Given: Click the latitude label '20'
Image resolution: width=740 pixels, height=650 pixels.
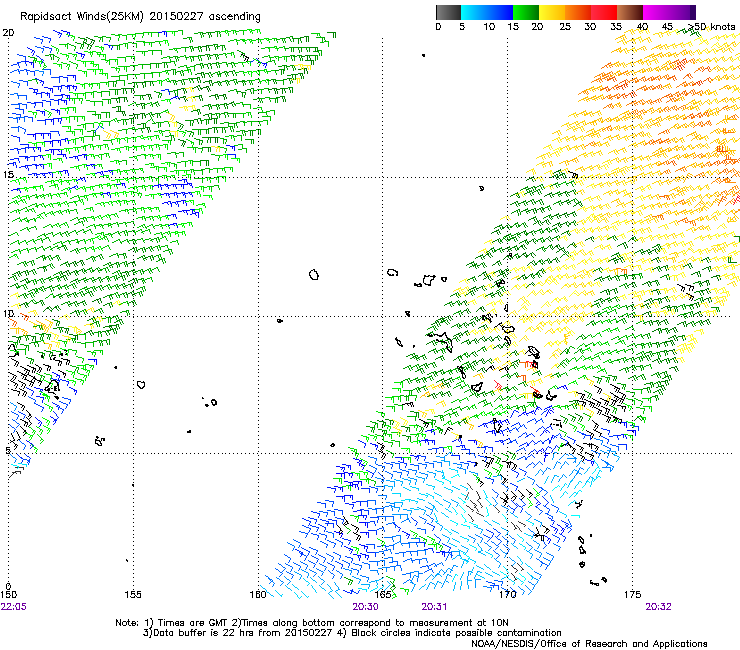Looking at the screenshot, I should click(x=8, y=33).
